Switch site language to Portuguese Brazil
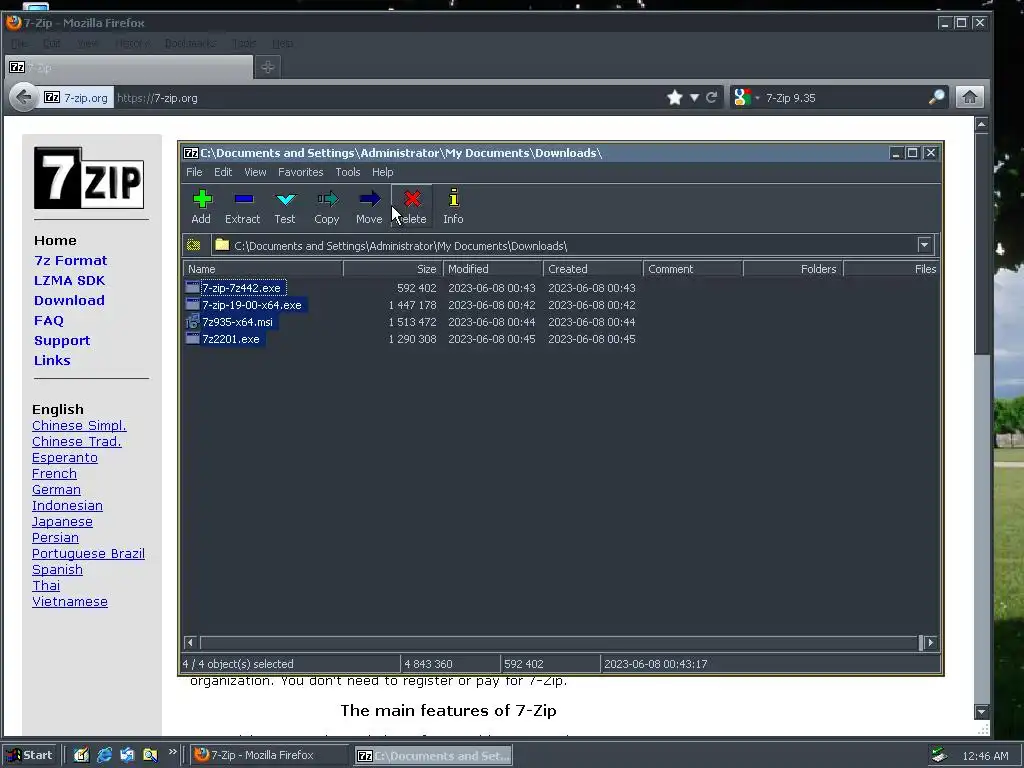The width and height of the screenshot is (1024, 768). tap(88, 554)
